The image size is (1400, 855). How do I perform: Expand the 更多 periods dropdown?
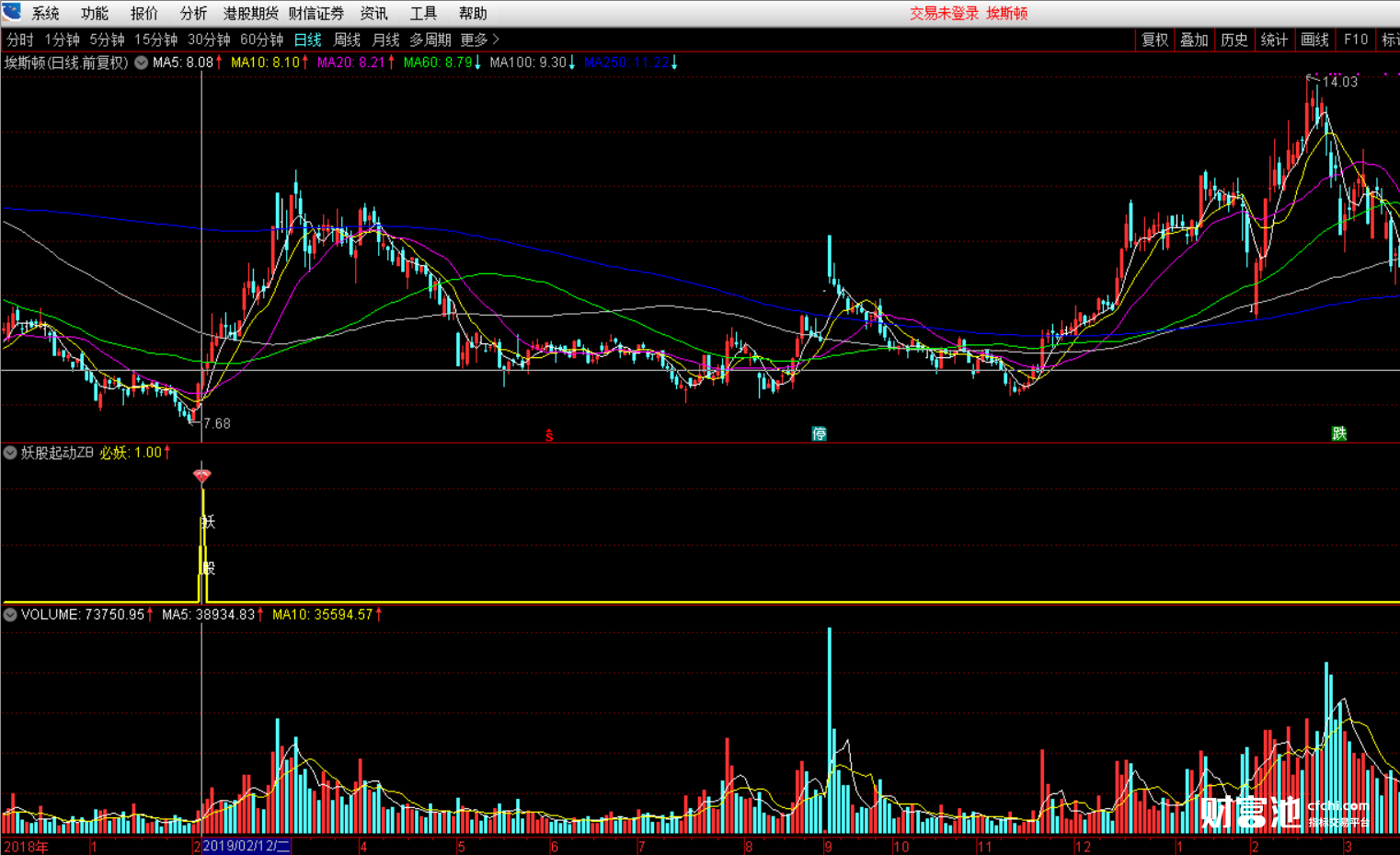coord(479,40)
